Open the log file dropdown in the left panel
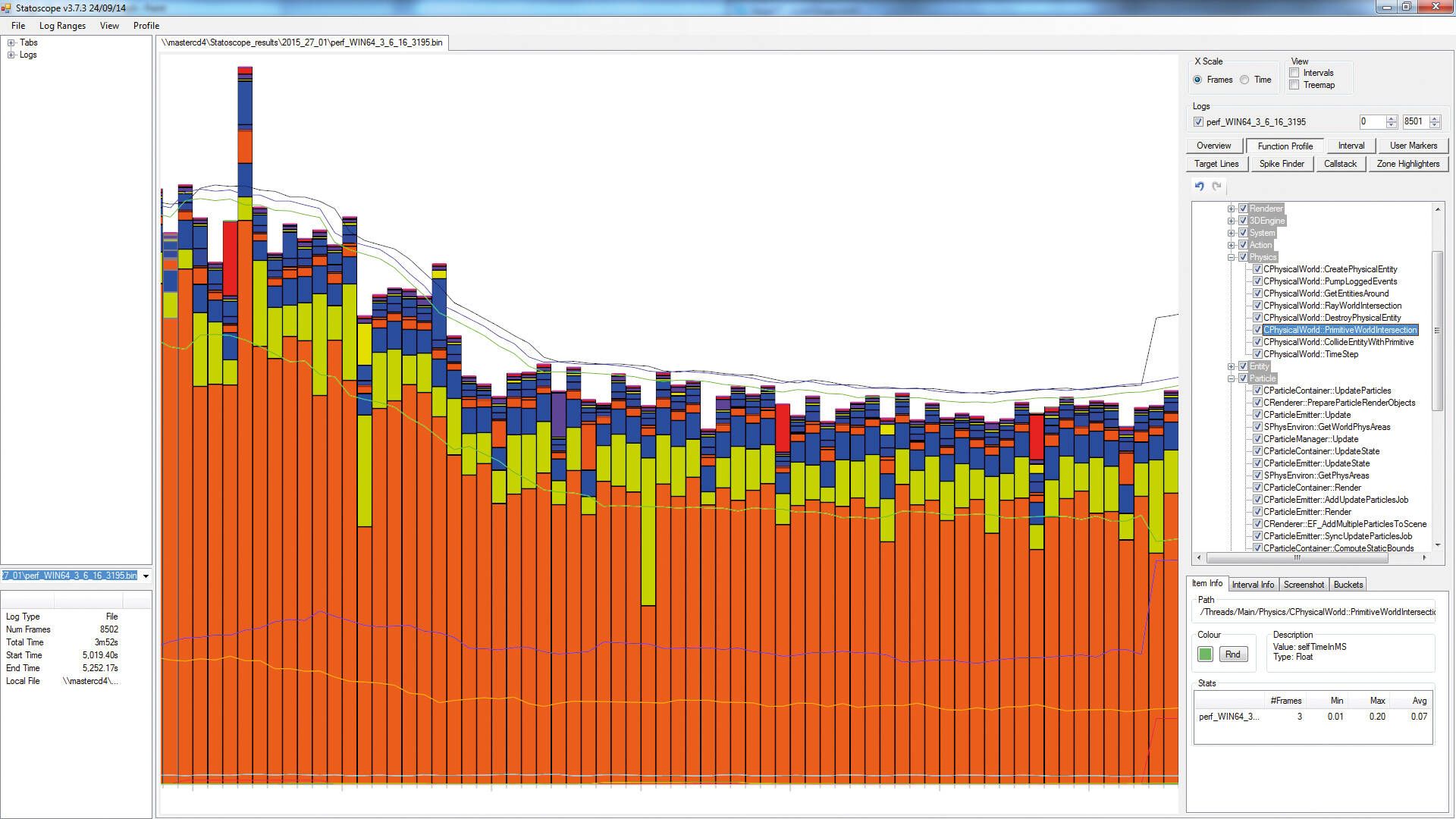This screenshot has width=1456, height=819. pyautogui.click(x=146, y=576)
